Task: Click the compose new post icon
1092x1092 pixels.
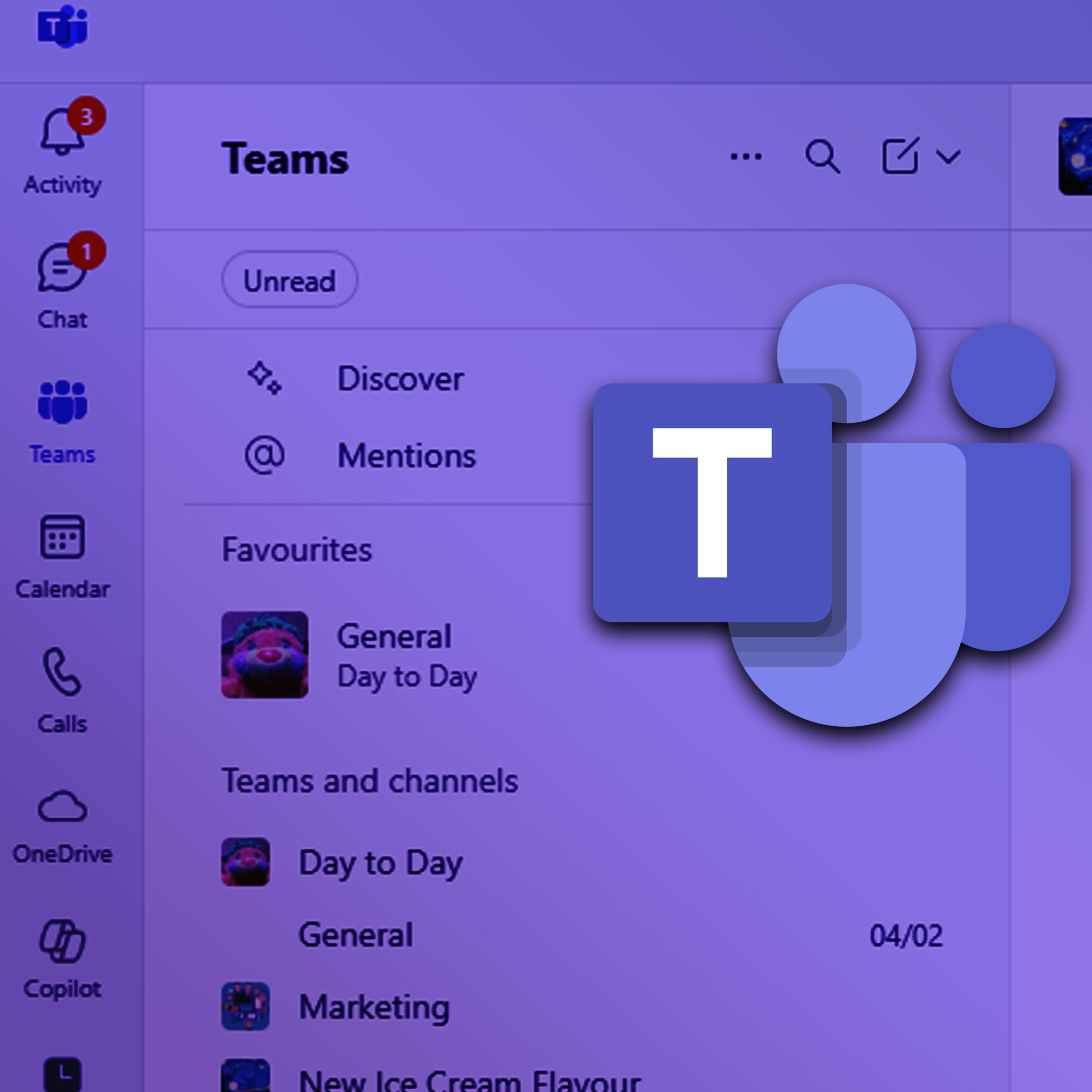Action: click(x=901, y=156)
